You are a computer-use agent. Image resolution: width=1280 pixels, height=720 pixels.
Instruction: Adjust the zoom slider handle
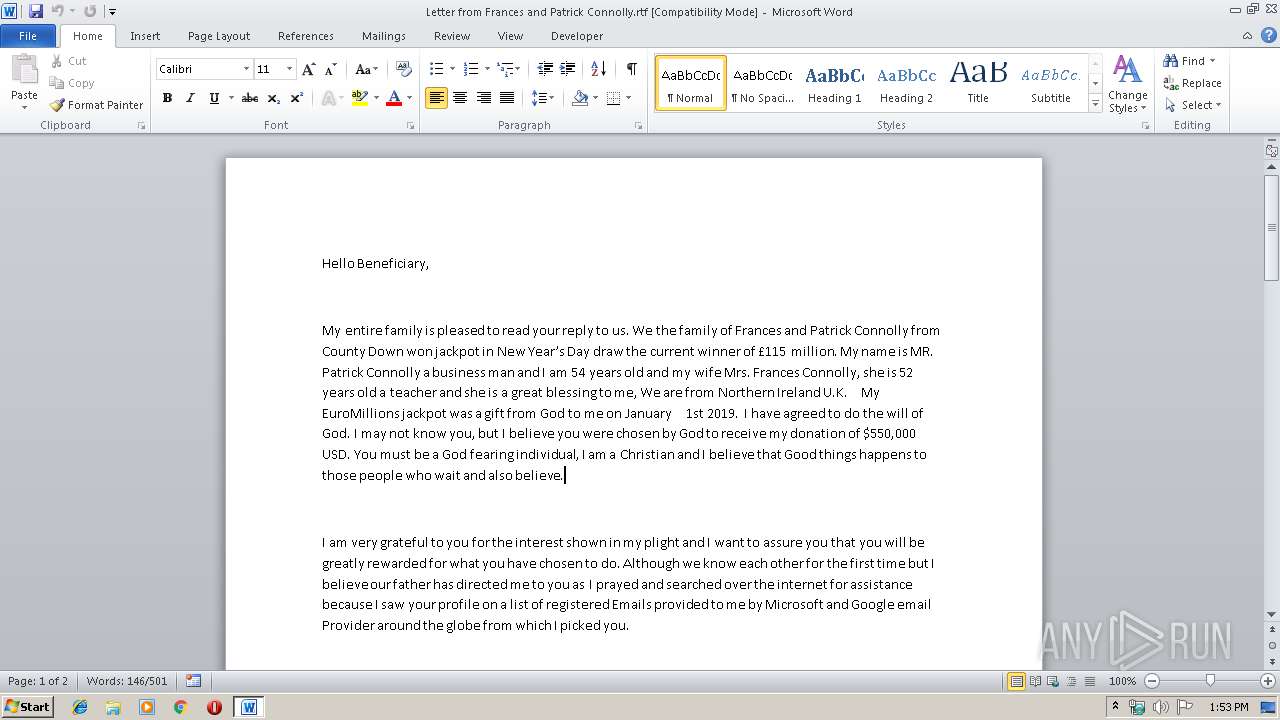click(x=1210, y=681)
